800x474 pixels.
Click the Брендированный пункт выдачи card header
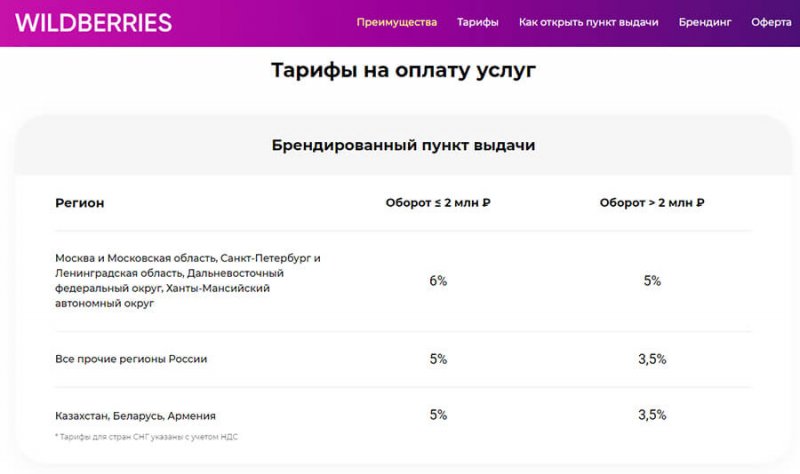(x=403, y=145)
